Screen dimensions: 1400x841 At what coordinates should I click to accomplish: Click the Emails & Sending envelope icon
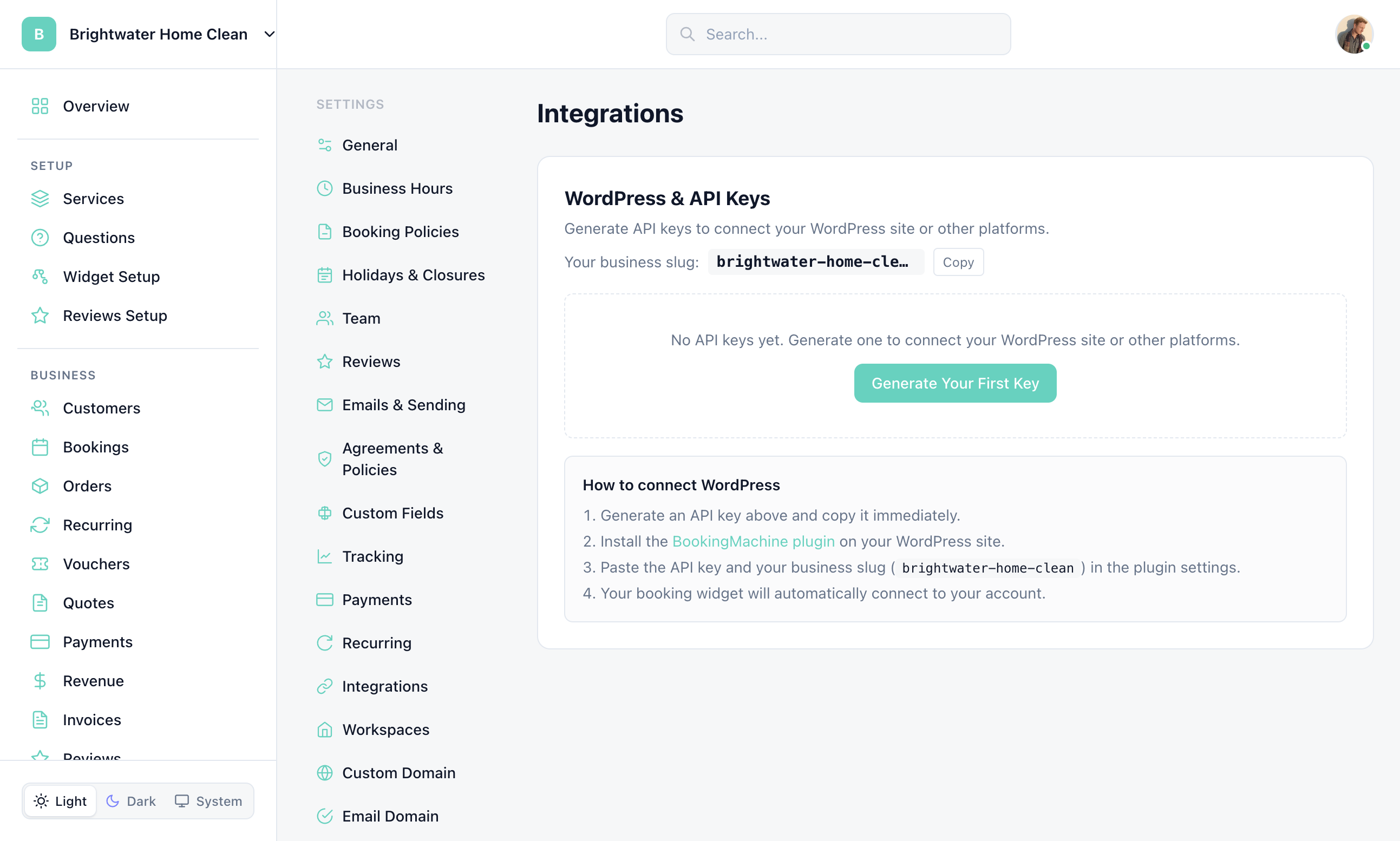click(x=325, y=405)
